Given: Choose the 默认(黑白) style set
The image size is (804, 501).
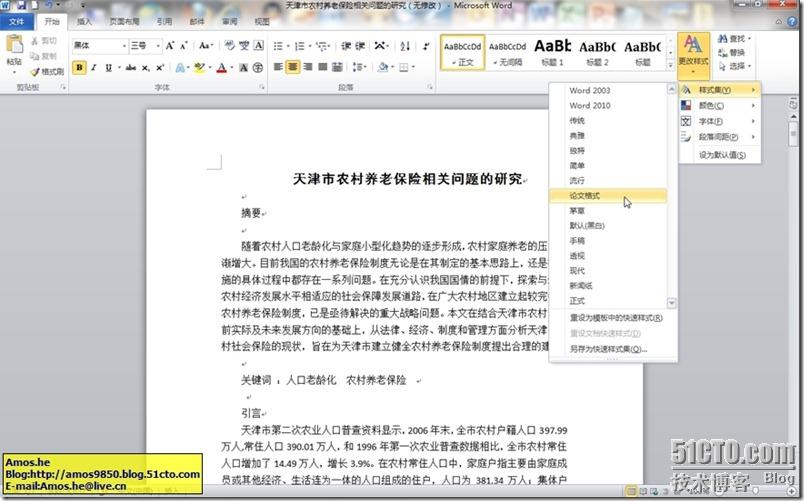Looking at the screenshot, I should click(608, 226).
